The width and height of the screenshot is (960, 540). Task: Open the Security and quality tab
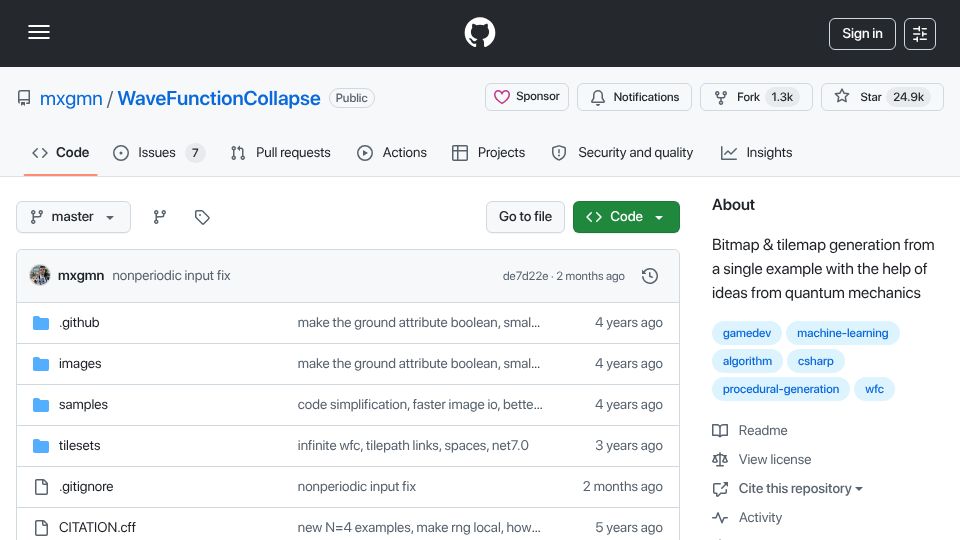coord(622,152)
